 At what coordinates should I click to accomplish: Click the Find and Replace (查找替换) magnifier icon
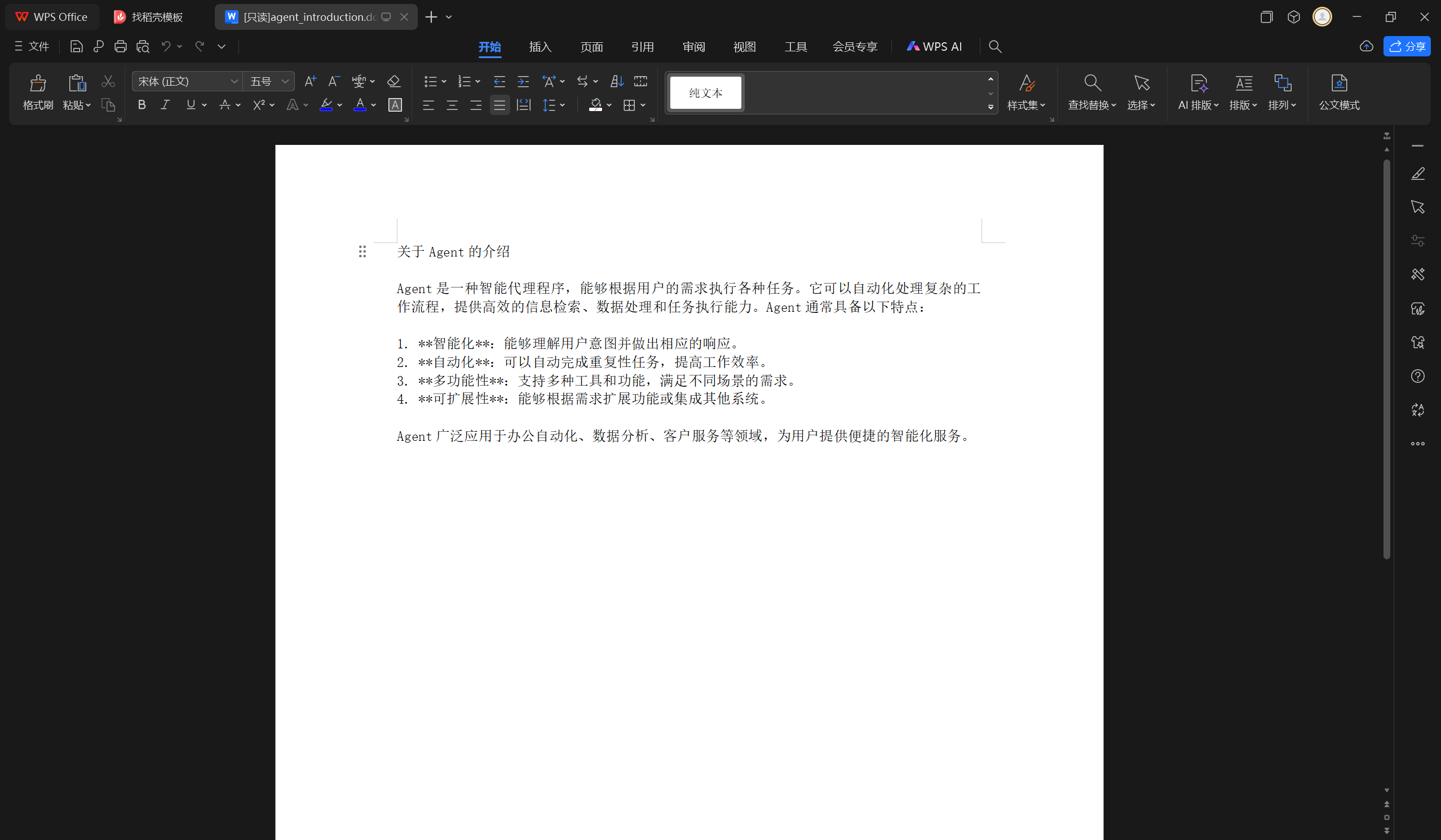(x=1092, y=83)
